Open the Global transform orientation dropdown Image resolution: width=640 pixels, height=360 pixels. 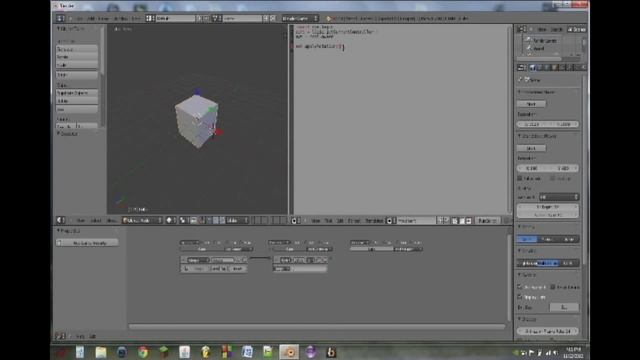click(x=237, y=220)
